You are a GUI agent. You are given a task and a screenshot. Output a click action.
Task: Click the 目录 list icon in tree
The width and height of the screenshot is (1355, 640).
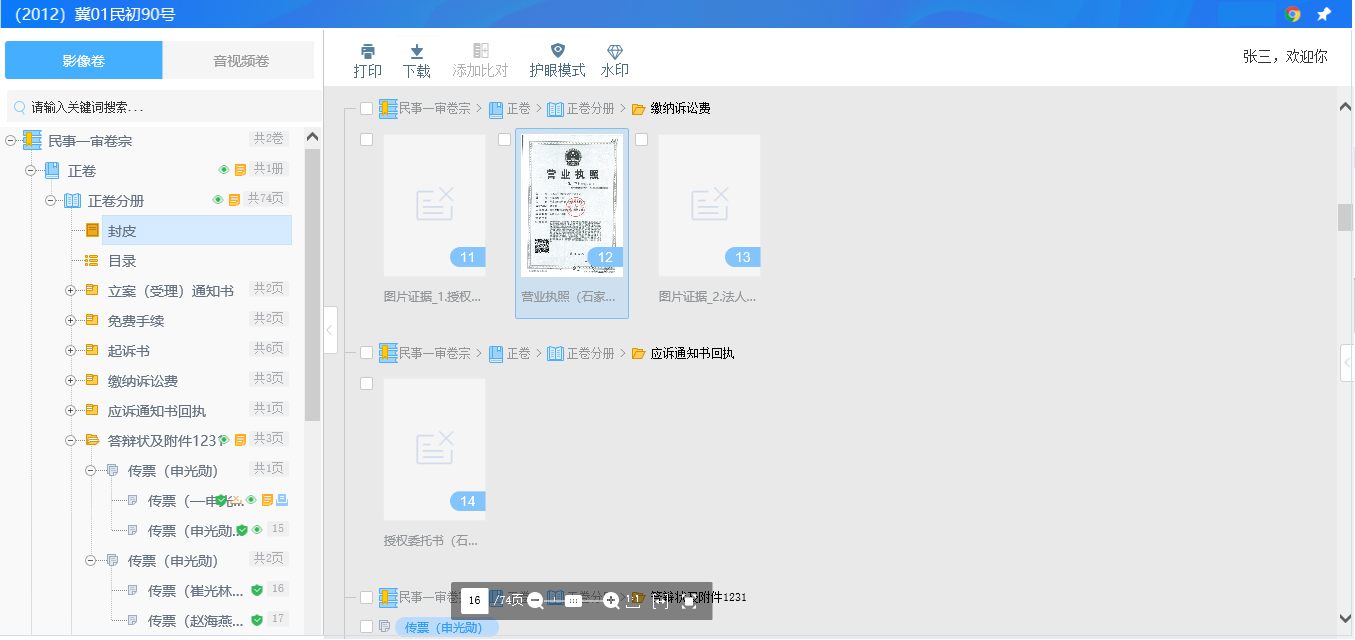92,261
